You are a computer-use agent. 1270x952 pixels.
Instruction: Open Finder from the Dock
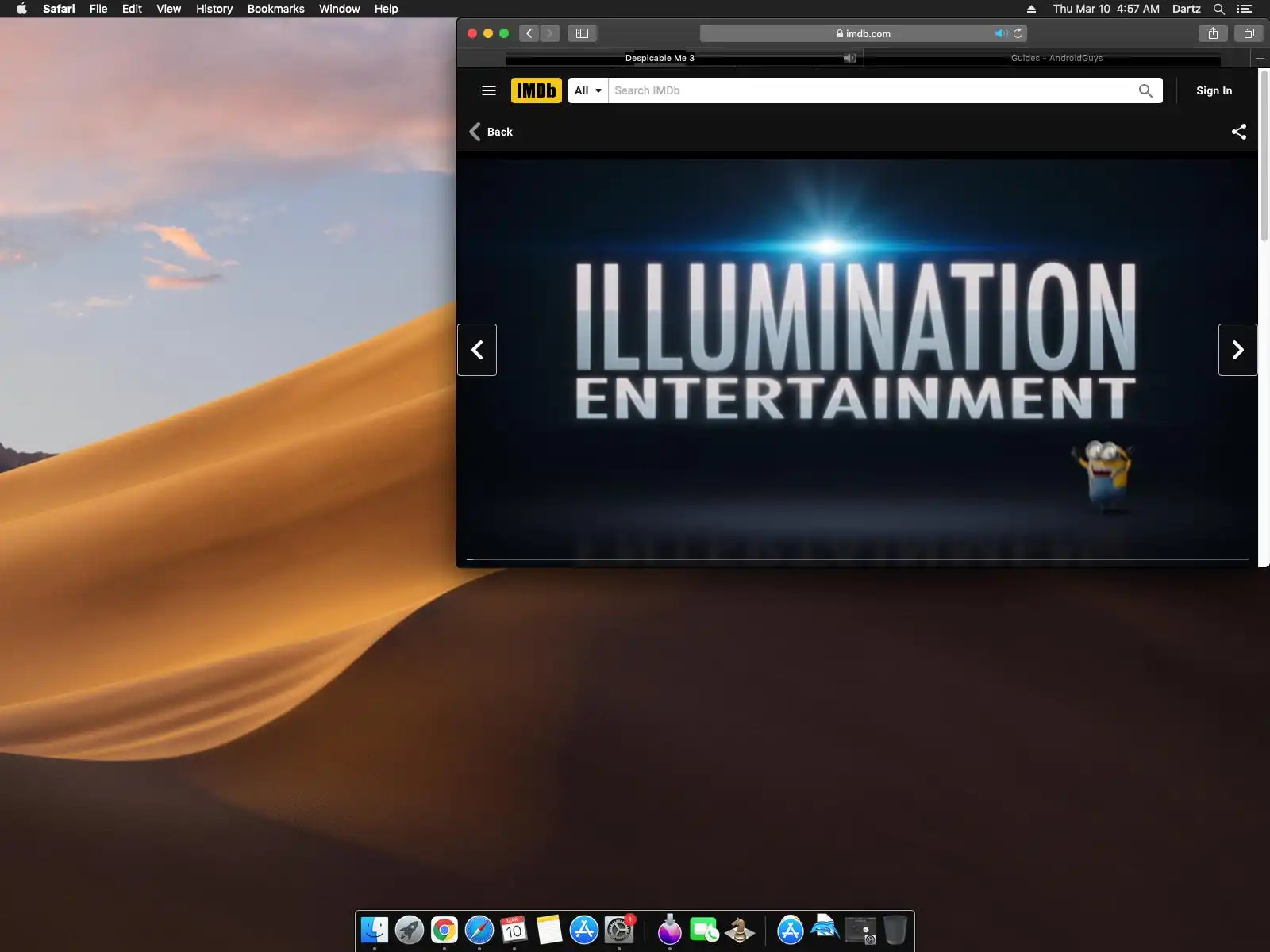point(375,930)
